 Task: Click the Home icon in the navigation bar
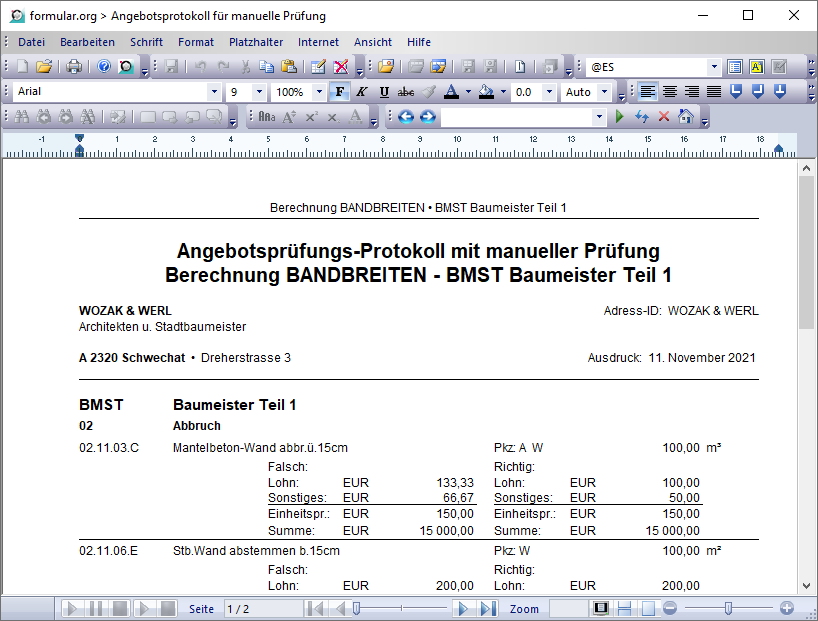pos(686,117)
